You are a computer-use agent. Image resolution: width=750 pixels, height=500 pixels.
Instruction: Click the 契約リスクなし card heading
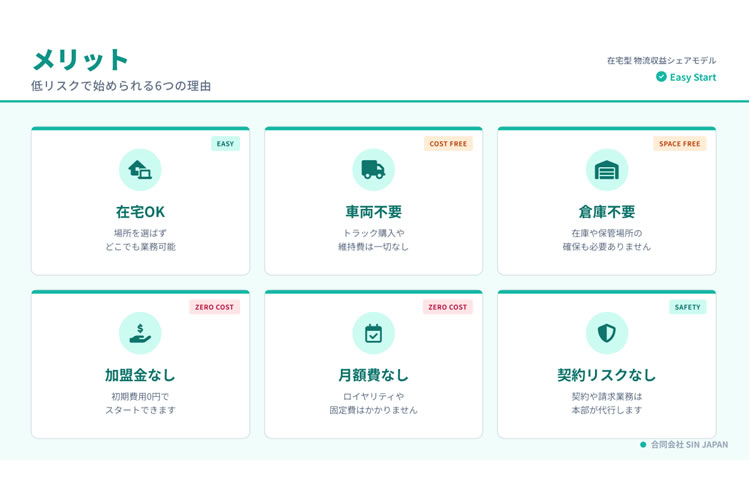pyautogui.click(x=607, y=375)
